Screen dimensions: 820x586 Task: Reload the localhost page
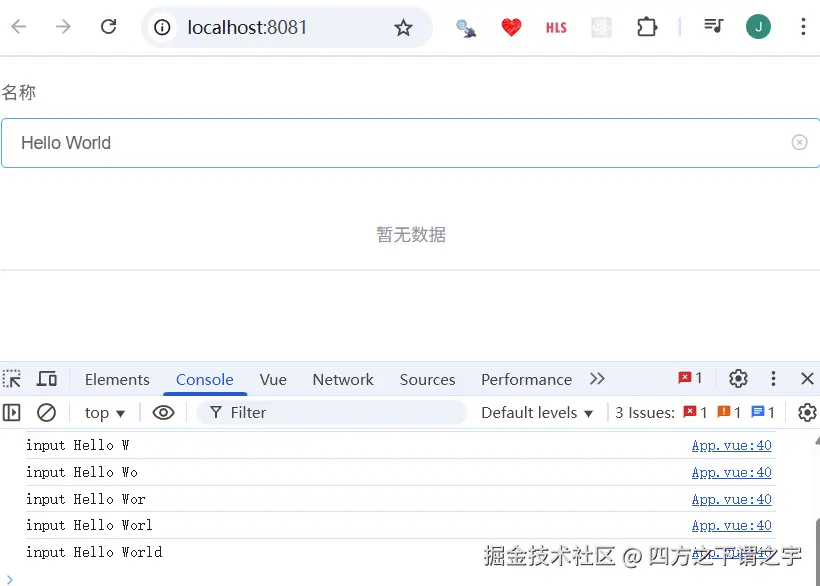tap(108, 27)
